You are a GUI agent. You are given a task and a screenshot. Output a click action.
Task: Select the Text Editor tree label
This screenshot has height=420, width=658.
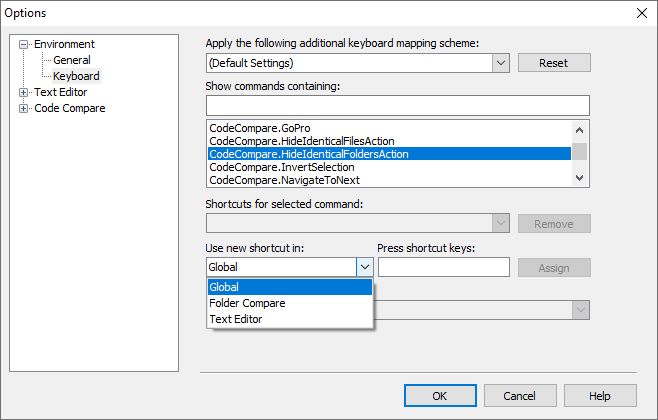click(60, 92)
